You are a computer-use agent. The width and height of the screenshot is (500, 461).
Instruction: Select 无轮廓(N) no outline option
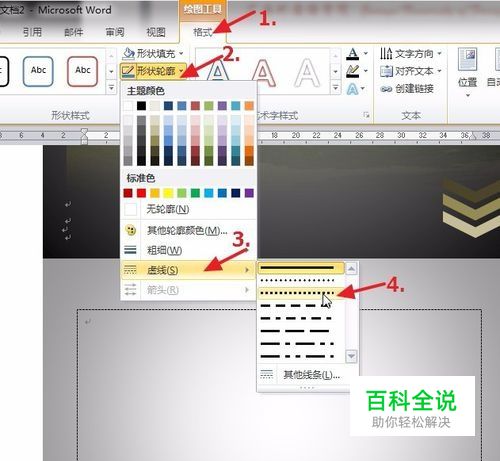[188, 209]
